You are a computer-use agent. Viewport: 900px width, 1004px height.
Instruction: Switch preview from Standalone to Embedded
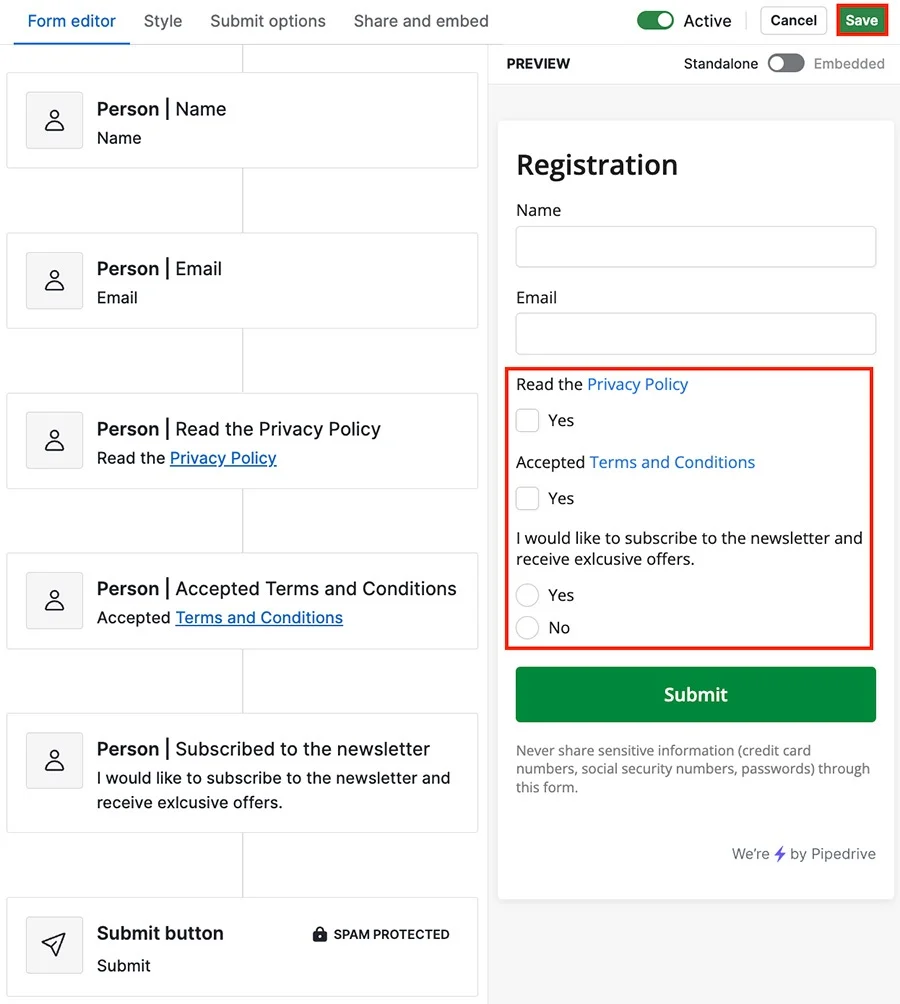(x=786, y=63)
